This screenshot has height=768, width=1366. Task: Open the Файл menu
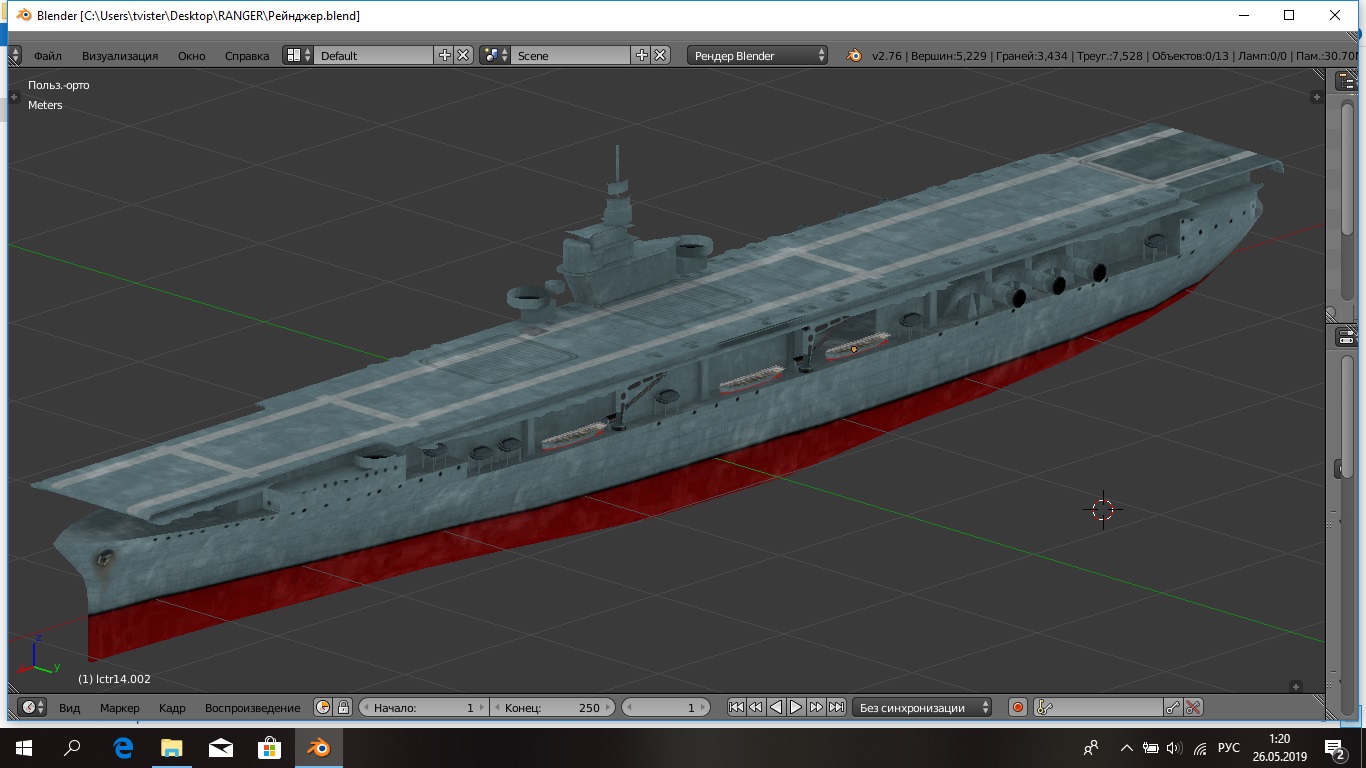47,56
